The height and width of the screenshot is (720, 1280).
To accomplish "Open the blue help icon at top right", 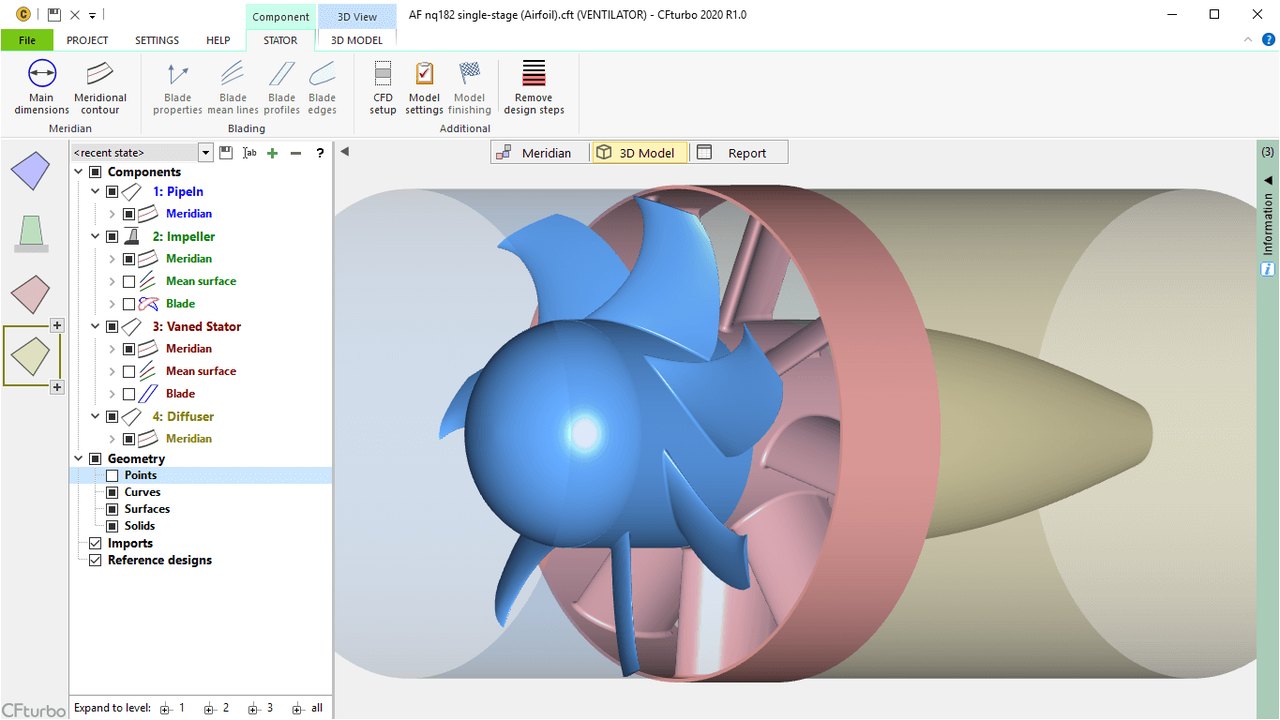I will [1269, 39].
